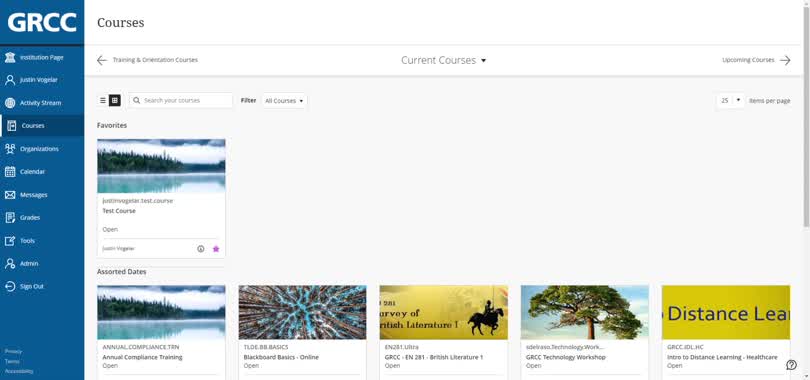The height and width of the screenshot is (380, 810).
Task: Click the GRCC.IDL.HC course ID text
Action: click(x=685, y=347)
